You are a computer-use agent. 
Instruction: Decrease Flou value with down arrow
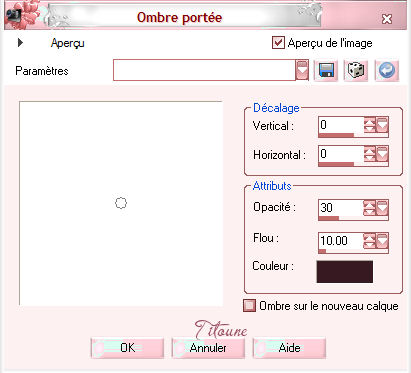369,245
